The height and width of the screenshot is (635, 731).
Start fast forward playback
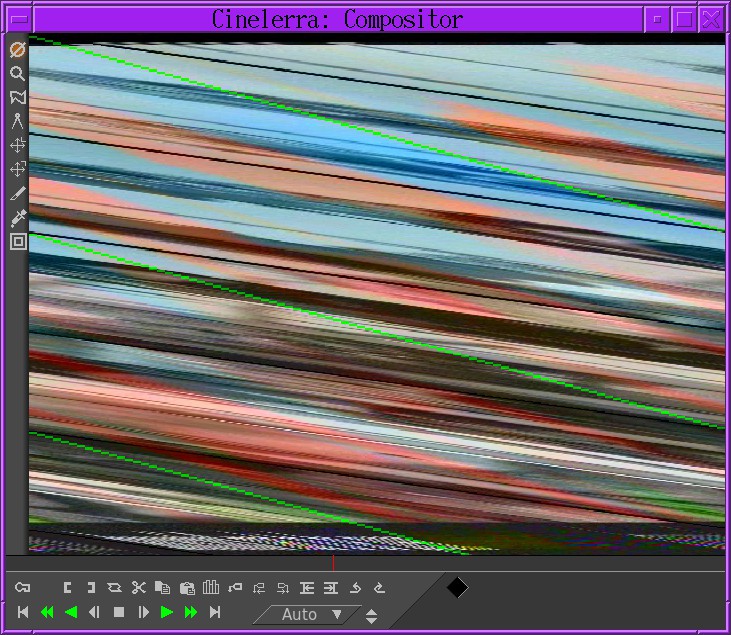pyautogui.click(x=191, y=612)
